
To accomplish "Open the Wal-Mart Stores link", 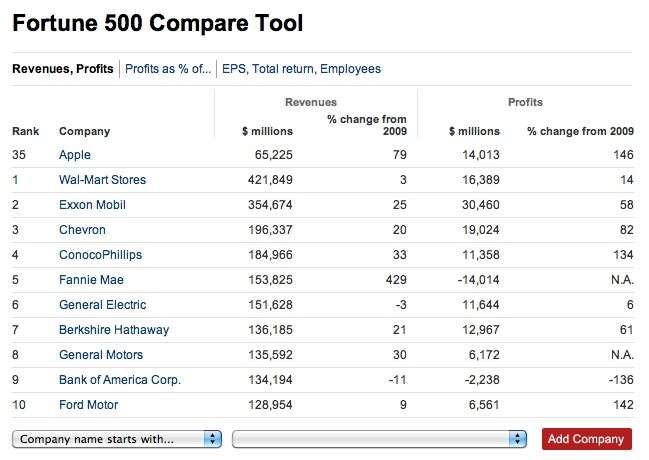I will (103, 180).
